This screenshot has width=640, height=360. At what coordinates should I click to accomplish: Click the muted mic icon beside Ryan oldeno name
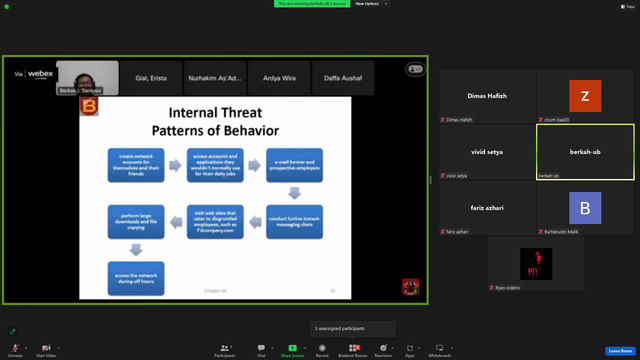[492, 288]
